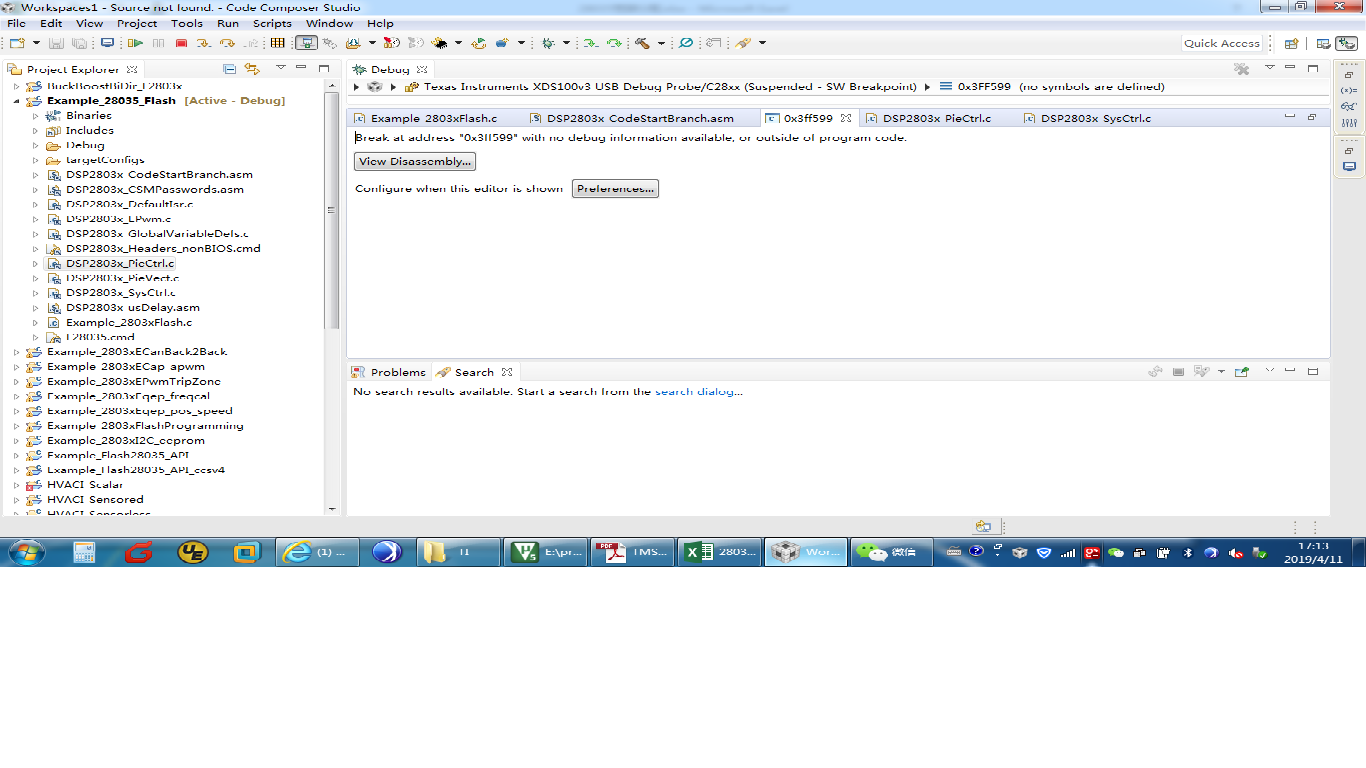The height and width of the screenshot is (768, 1366).
Task: Click the Pin Search view icon
Action: (x=1241, y=372)
